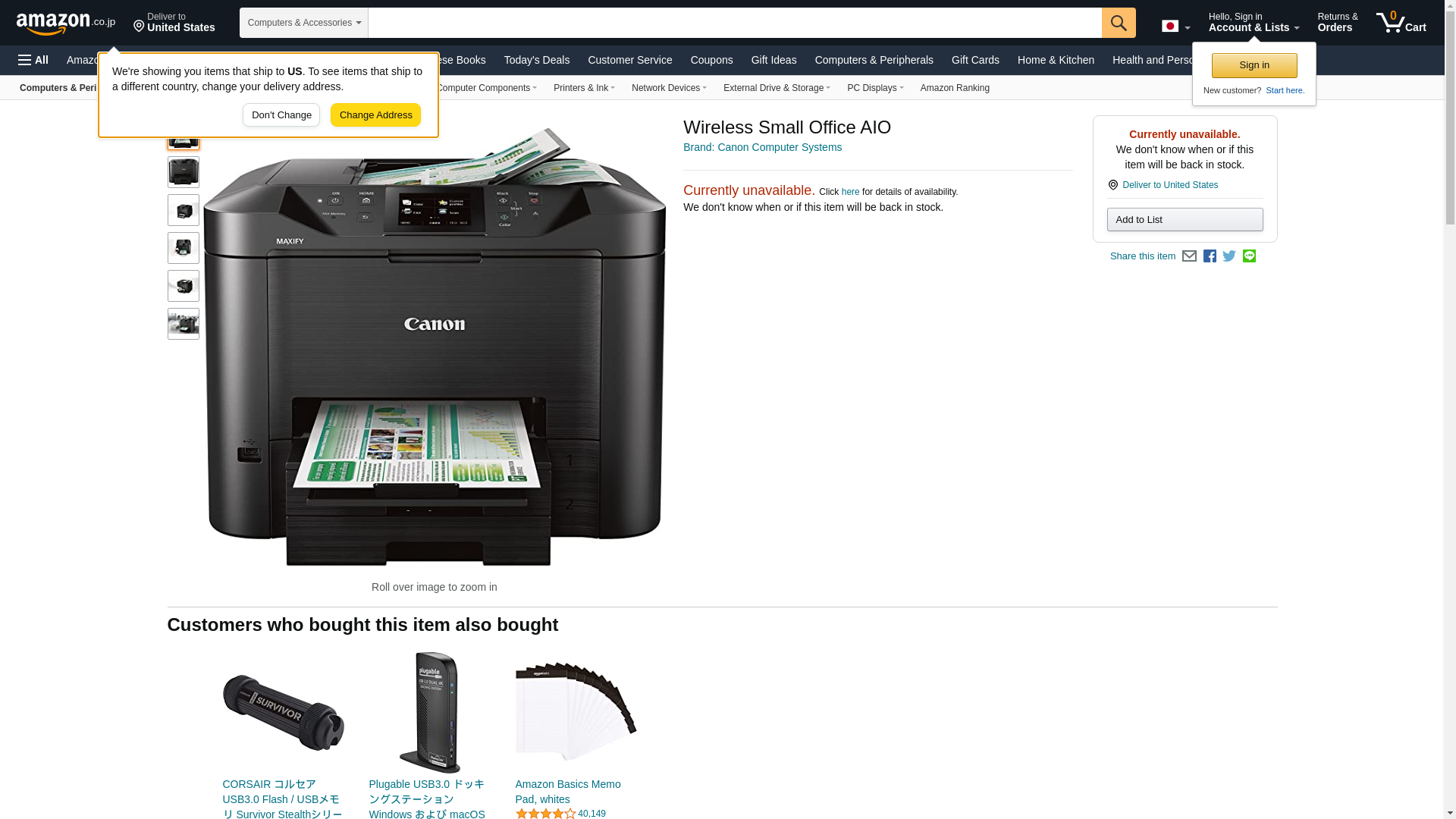
Task: Open the Japan flag language selector
Action: [1175, 27]
